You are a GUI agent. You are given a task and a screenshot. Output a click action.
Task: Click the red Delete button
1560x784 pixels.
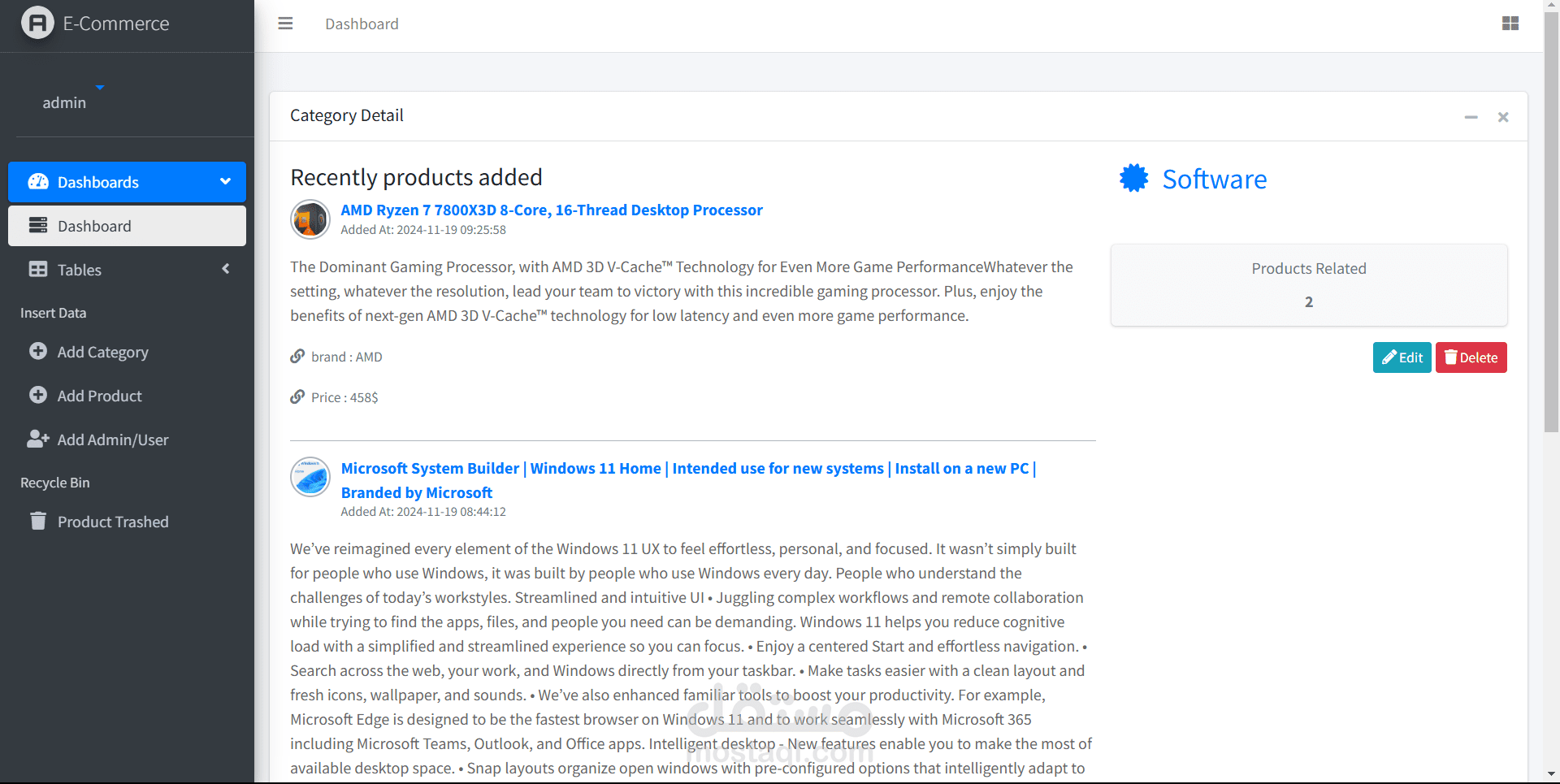[x=1471, y=357]
